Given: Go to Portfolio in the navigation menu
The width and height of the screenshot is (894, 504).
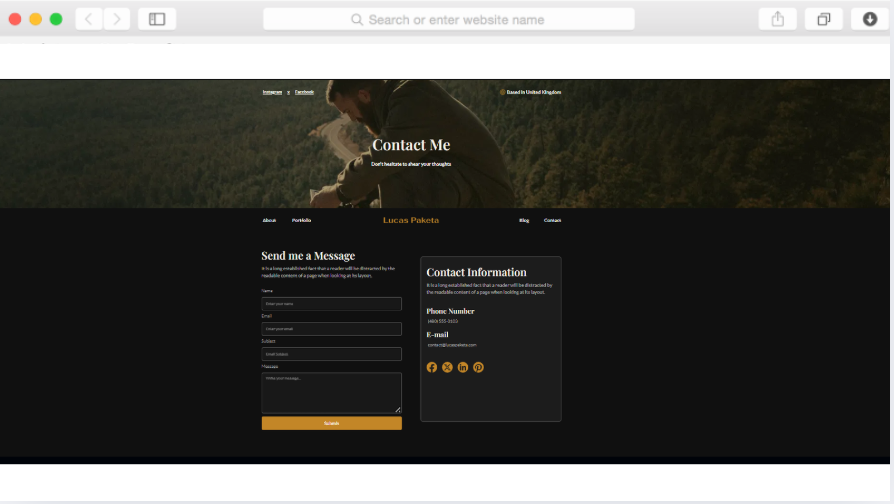Looking at the screenshot, I should (301, 220).
